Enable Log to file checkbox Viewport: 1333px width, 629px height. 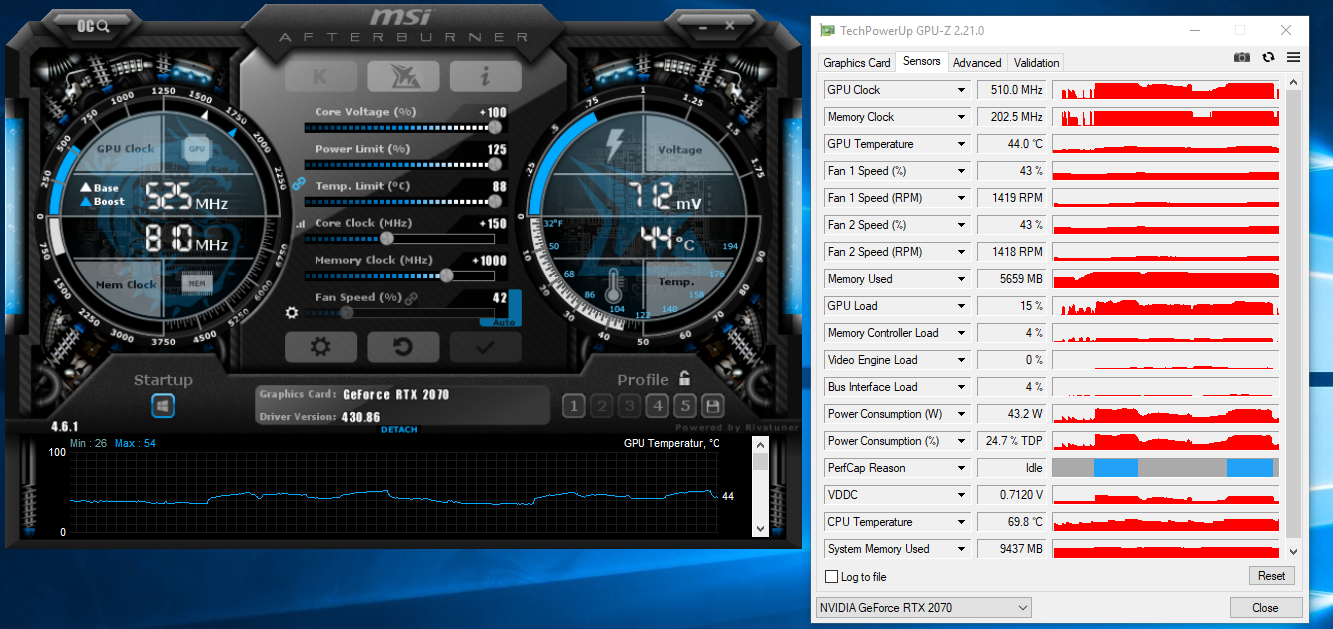[831, 577]
